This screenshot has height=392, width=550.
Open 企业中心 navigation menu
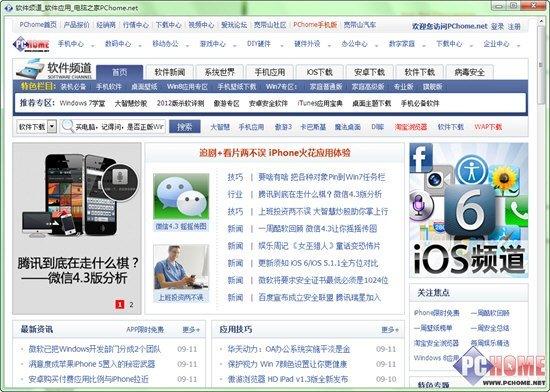[x=496, y=44]
